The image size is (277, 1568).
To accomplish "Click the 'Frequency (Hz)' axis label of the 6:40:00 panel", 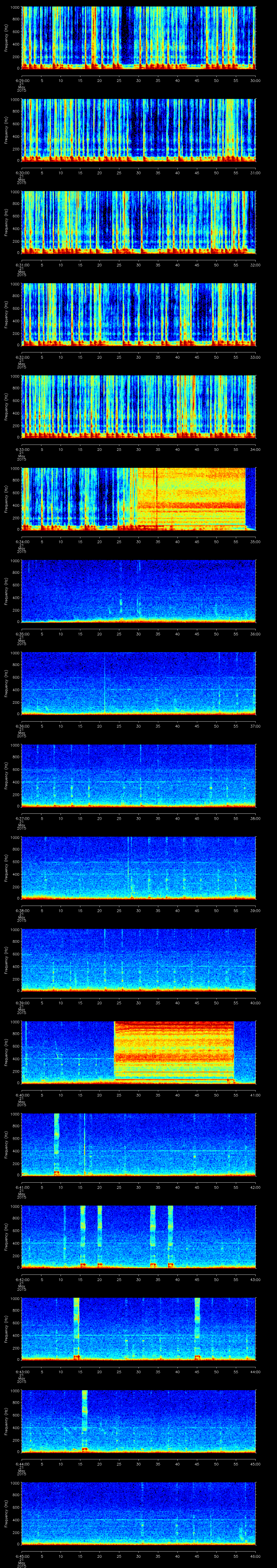I will pos(6,1052).
